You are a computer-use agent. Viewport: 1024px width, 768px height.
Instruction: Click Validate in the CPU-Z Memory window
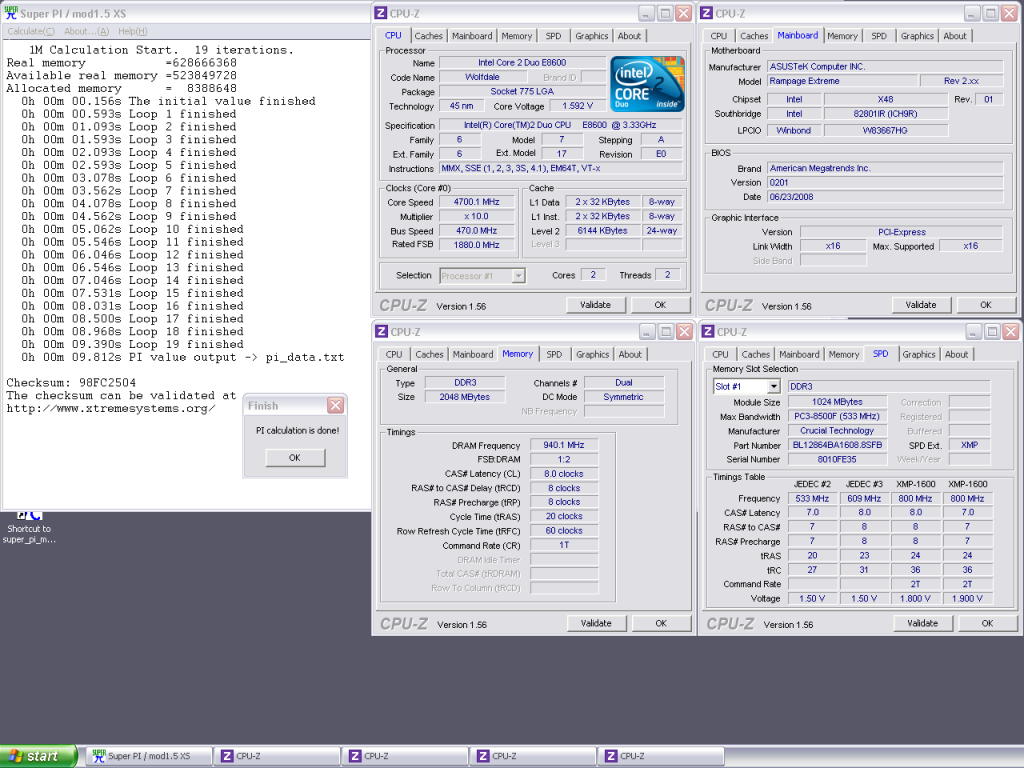596,623
